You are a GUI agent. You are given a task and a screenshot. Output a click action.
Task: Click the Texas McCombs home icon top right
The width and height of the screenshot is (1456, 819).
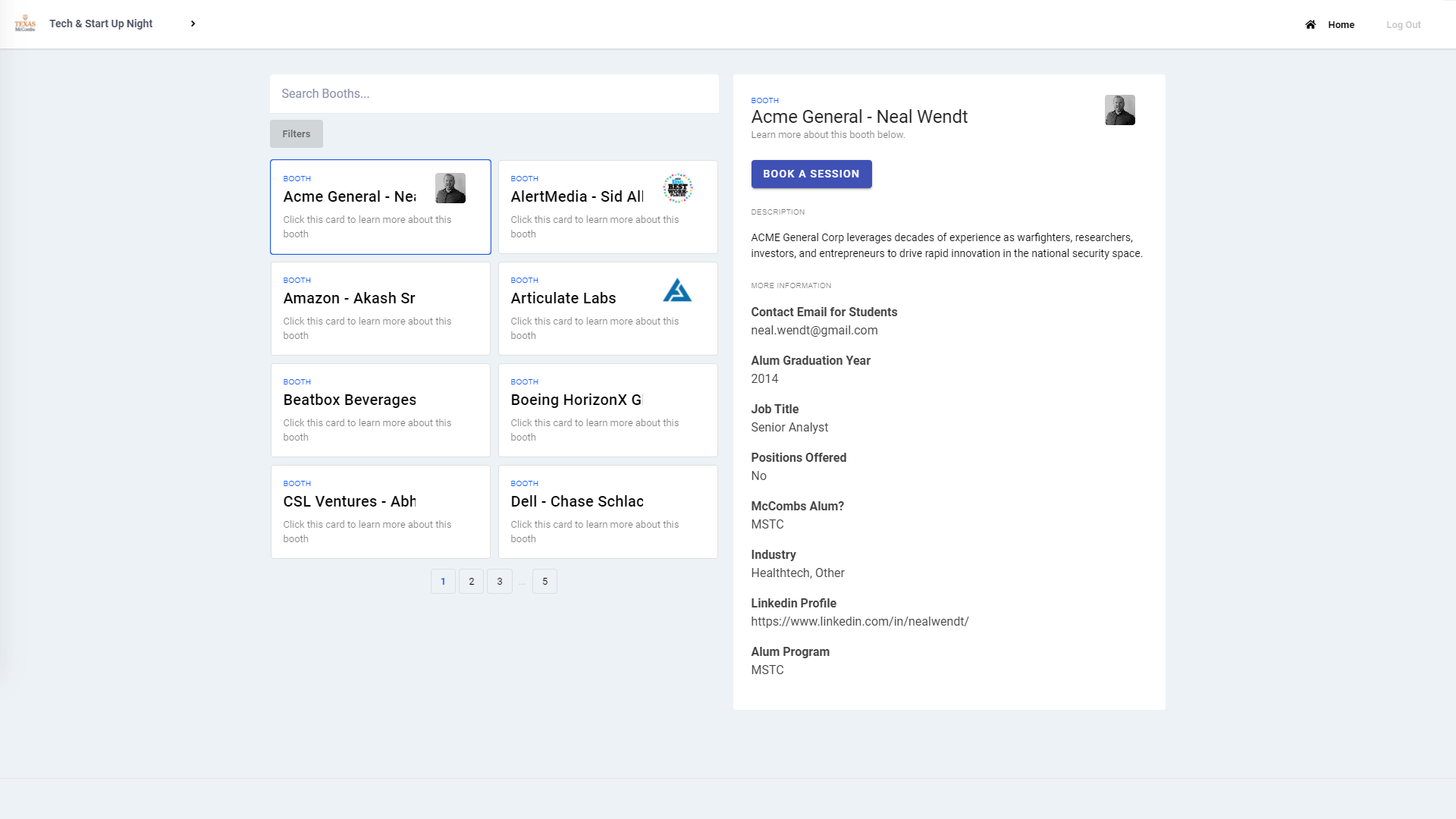coord(1310,24)
